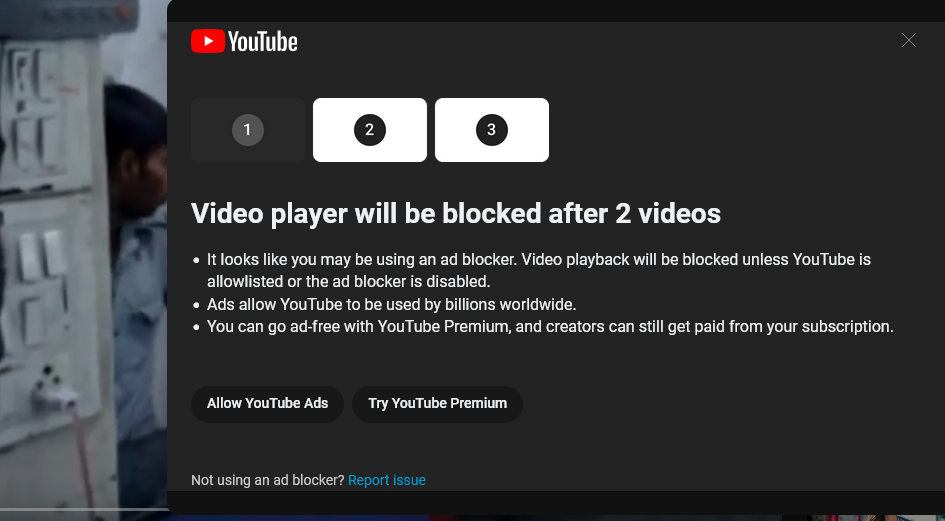
Task: Try YouTube Premium
Action: click(438, 403)
